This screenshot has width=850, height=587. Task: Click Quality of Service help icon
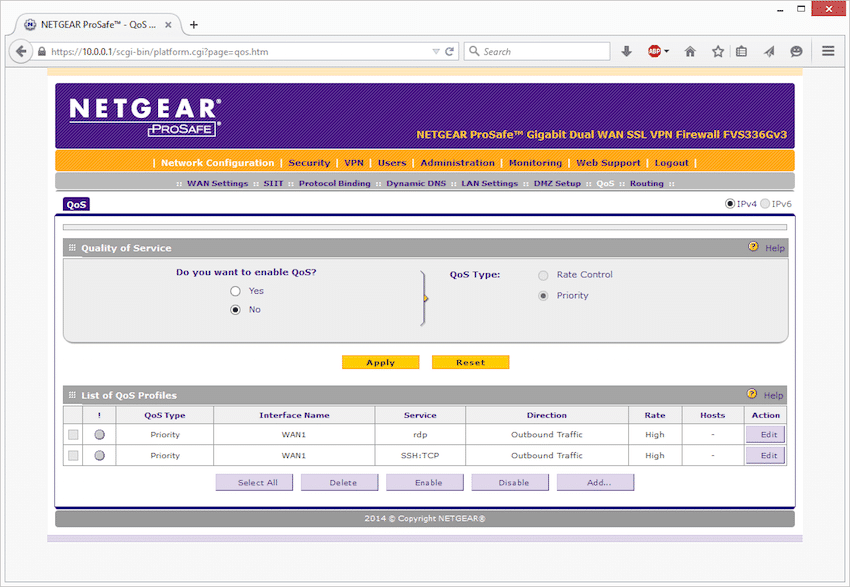[x=753, y=247]
